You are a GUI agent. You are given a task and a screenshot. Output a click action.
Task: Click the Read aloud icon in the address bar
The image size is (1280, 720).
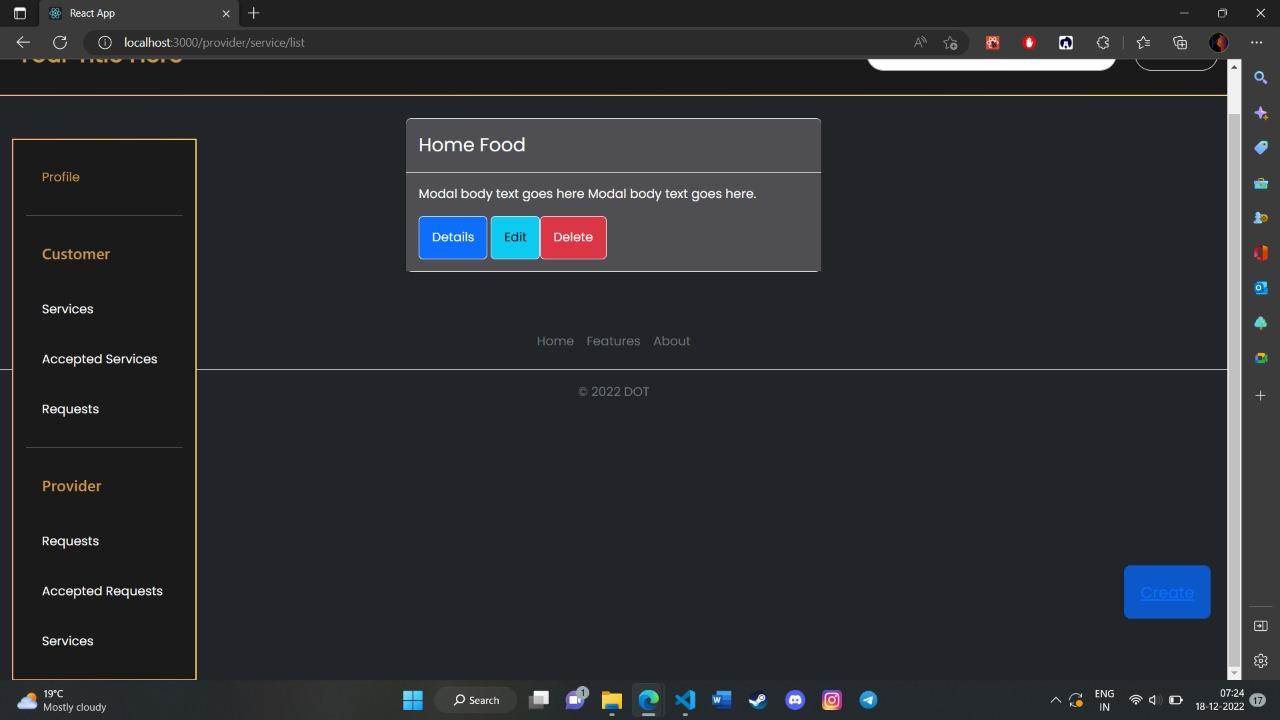point(920,42)
